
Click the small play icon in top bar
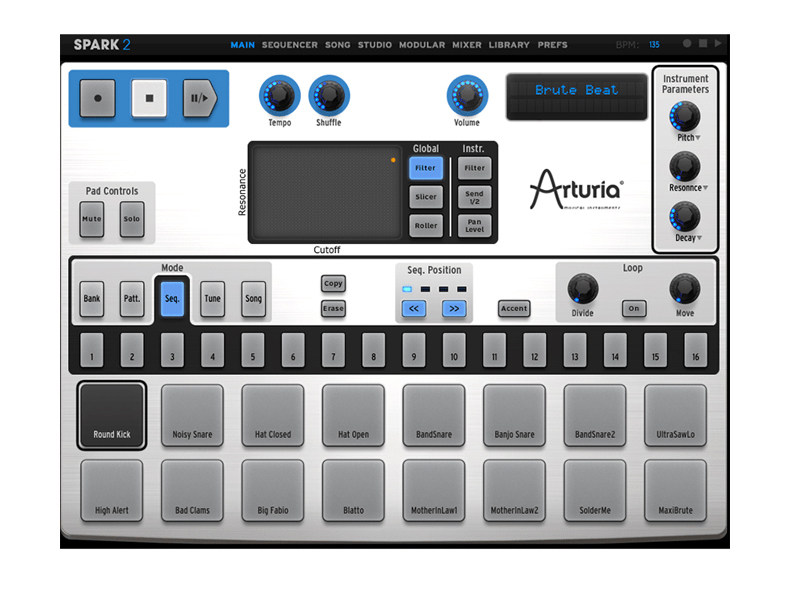[718, 43]
